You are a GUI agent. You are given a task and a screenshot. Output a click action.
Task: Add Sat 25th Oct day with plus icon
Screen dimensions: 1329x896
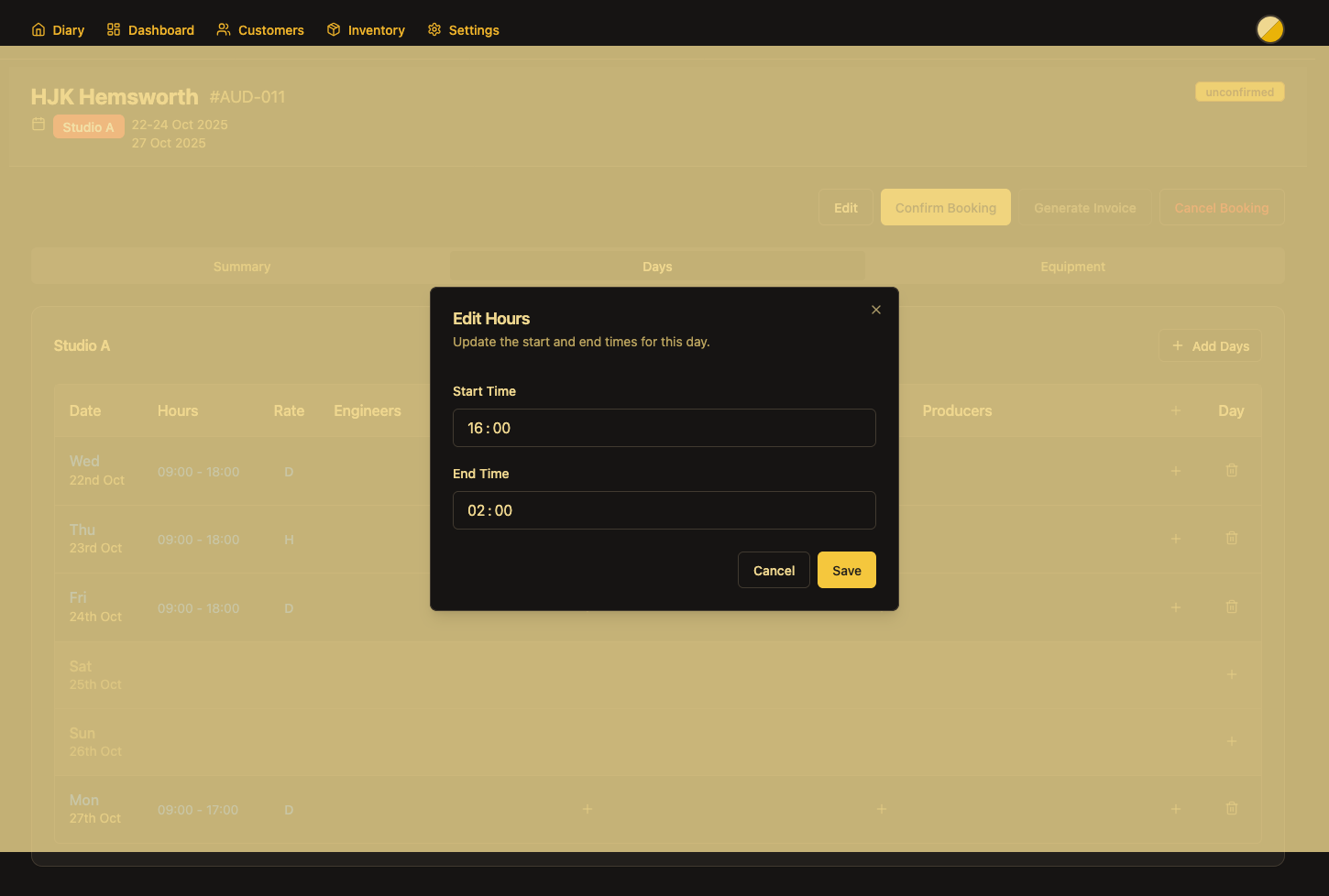point(1231,675)
